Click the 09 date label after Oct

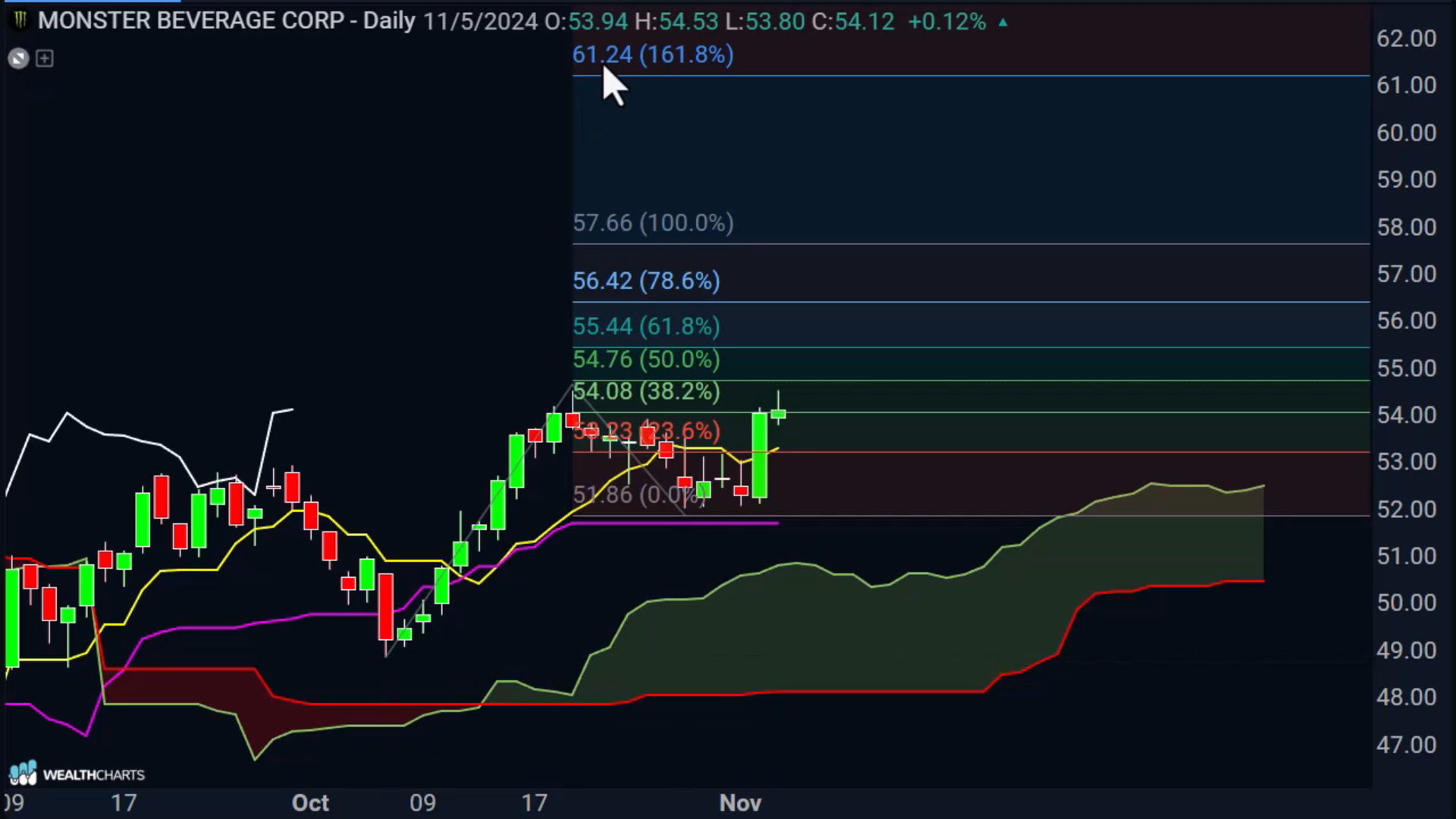[422, 803]
